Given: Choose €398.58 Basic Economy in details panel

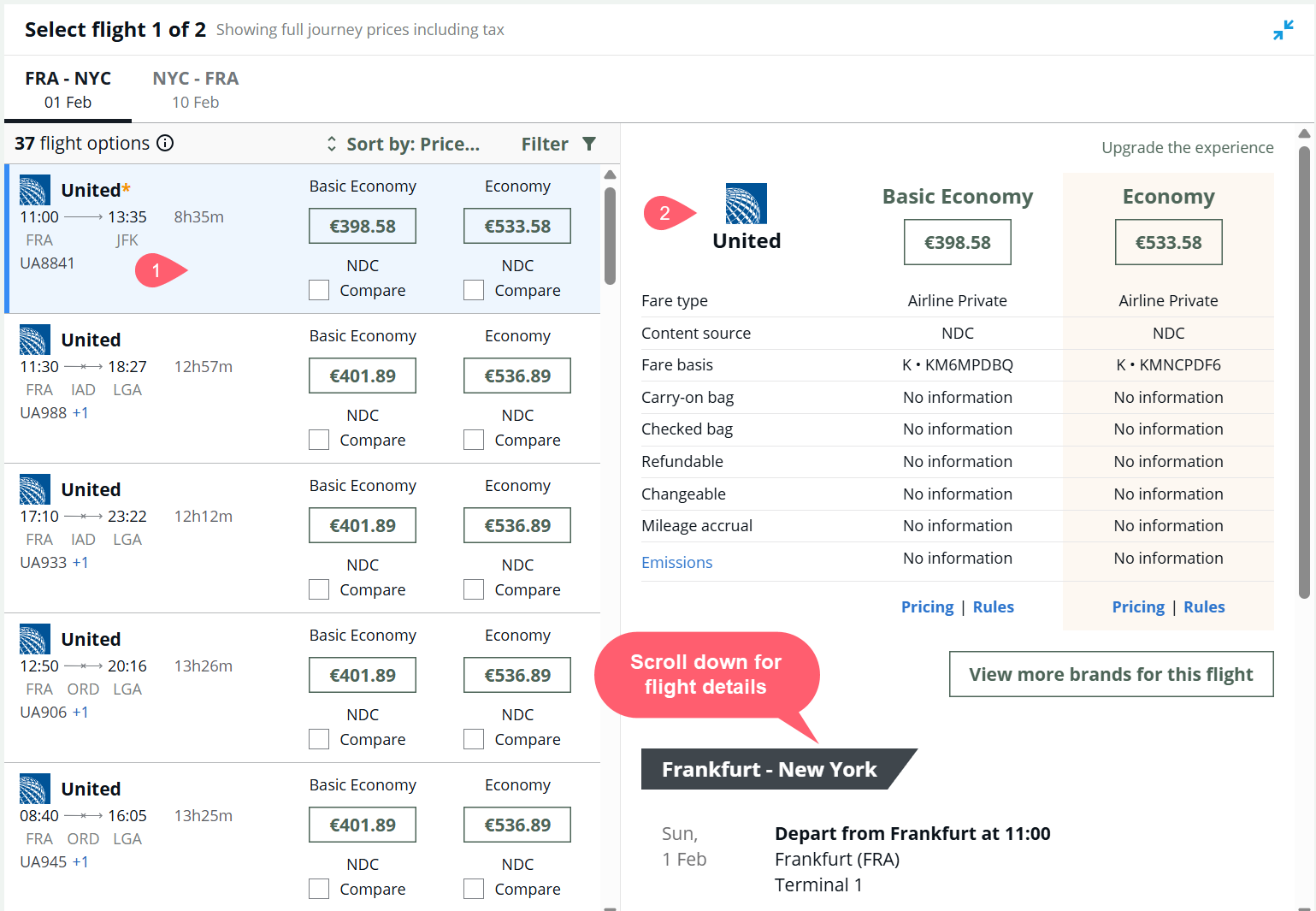Looking at the screenshot, I should [x=958, y=242].
